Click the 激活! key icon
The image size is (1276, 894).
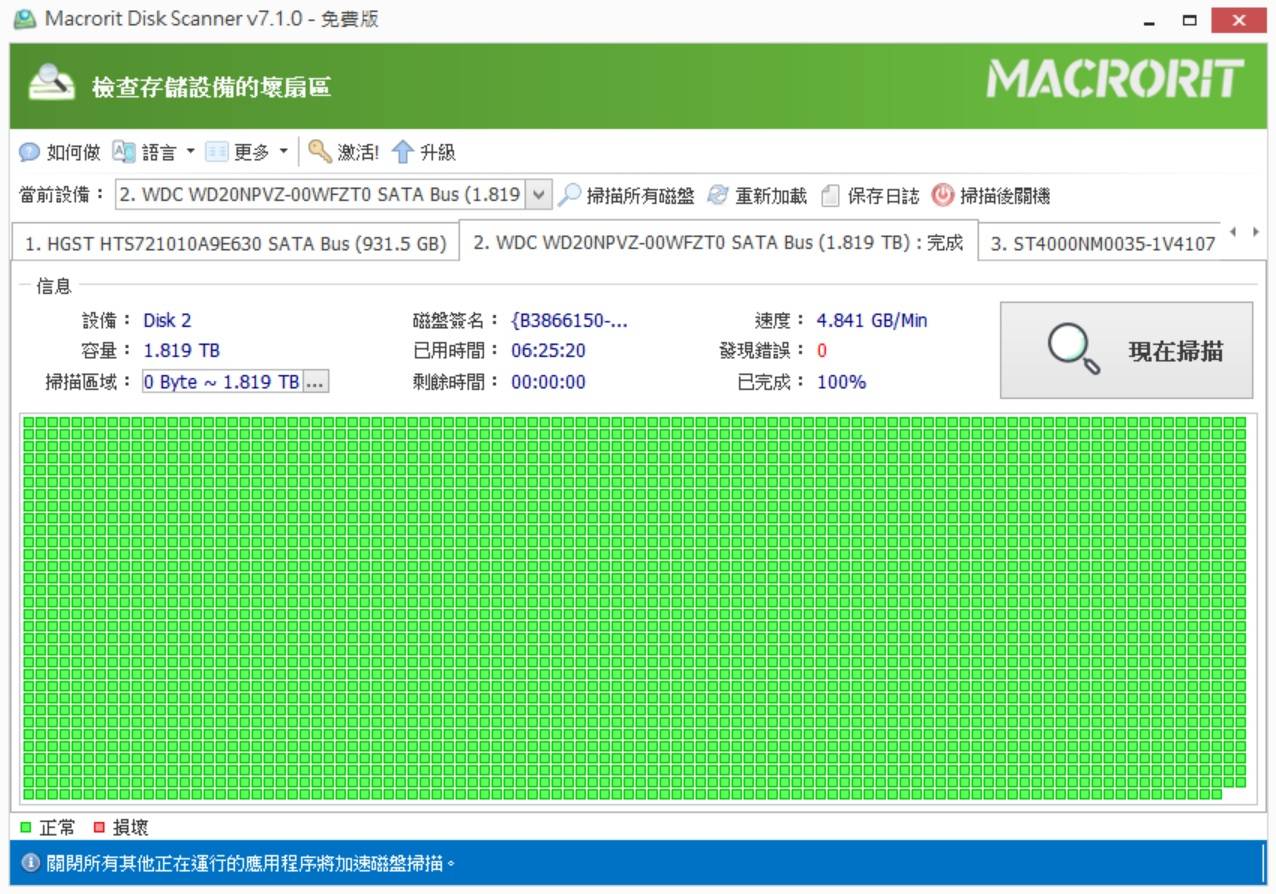320,152
